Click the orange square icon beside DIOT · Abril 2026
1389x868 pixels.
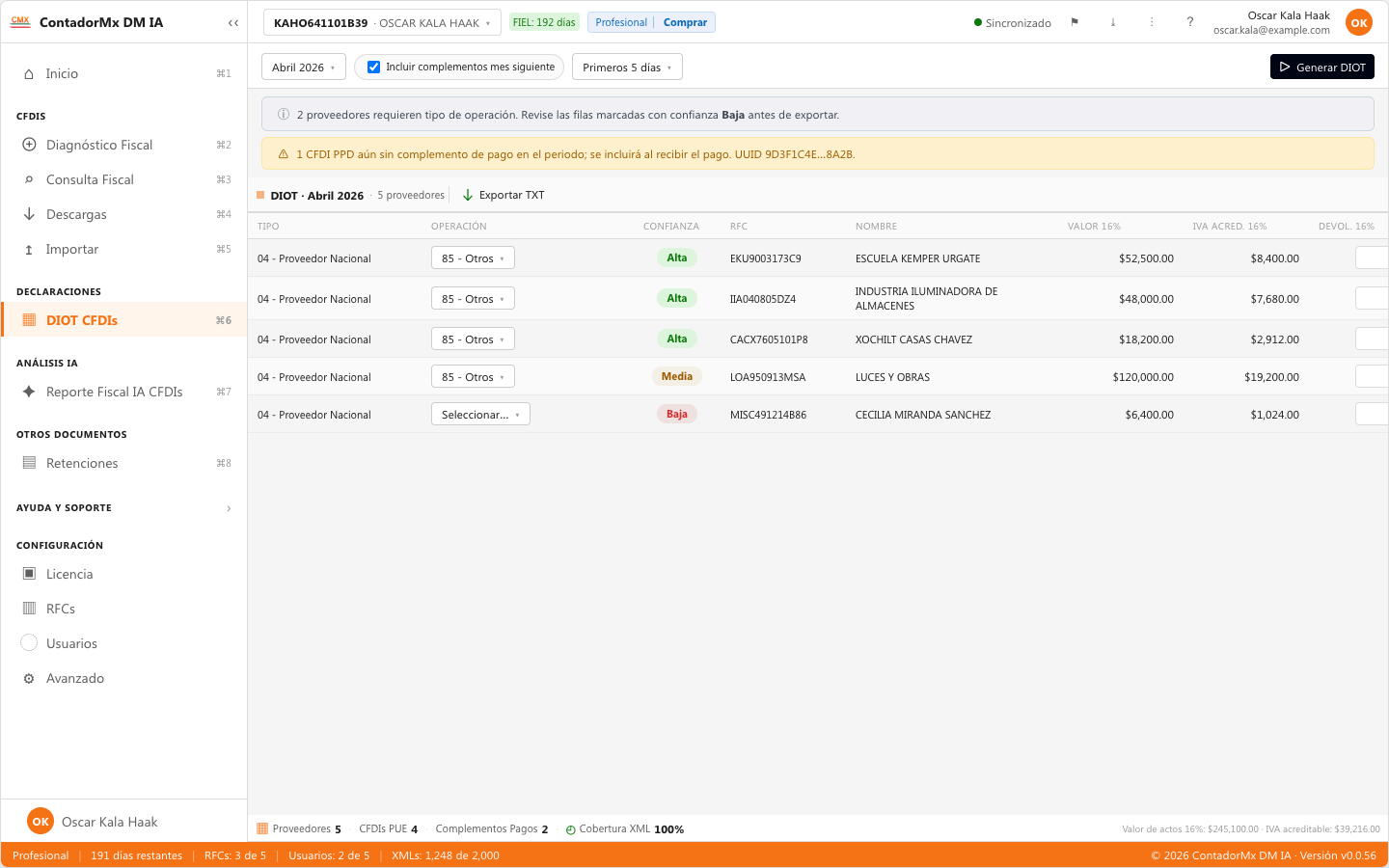point(260,195)
